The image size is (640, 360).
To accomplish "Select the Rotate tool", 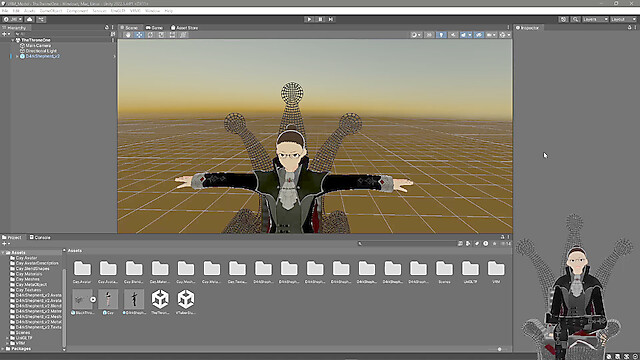I will click(x=150, y=35).
